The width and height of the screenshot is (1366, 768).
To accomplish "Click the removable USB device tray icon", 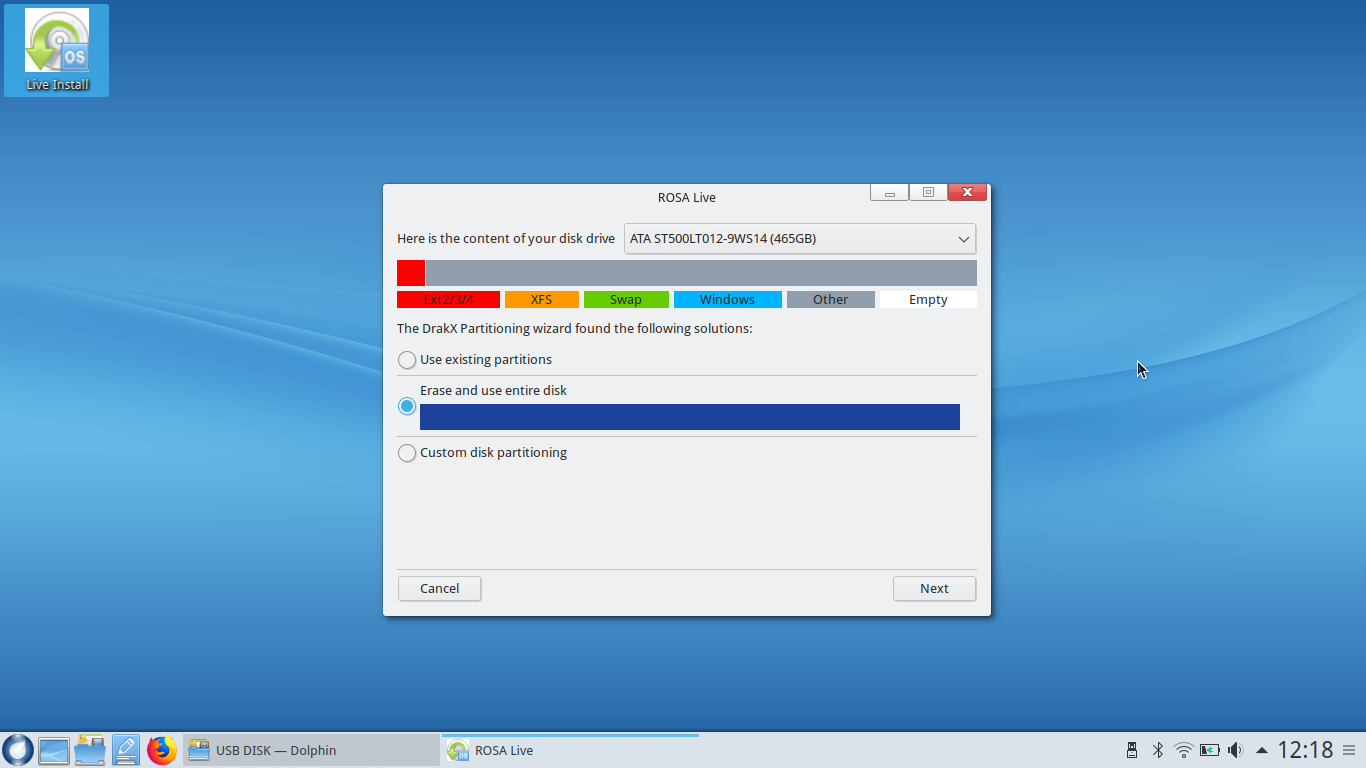I will click(x=1132, y=750).
